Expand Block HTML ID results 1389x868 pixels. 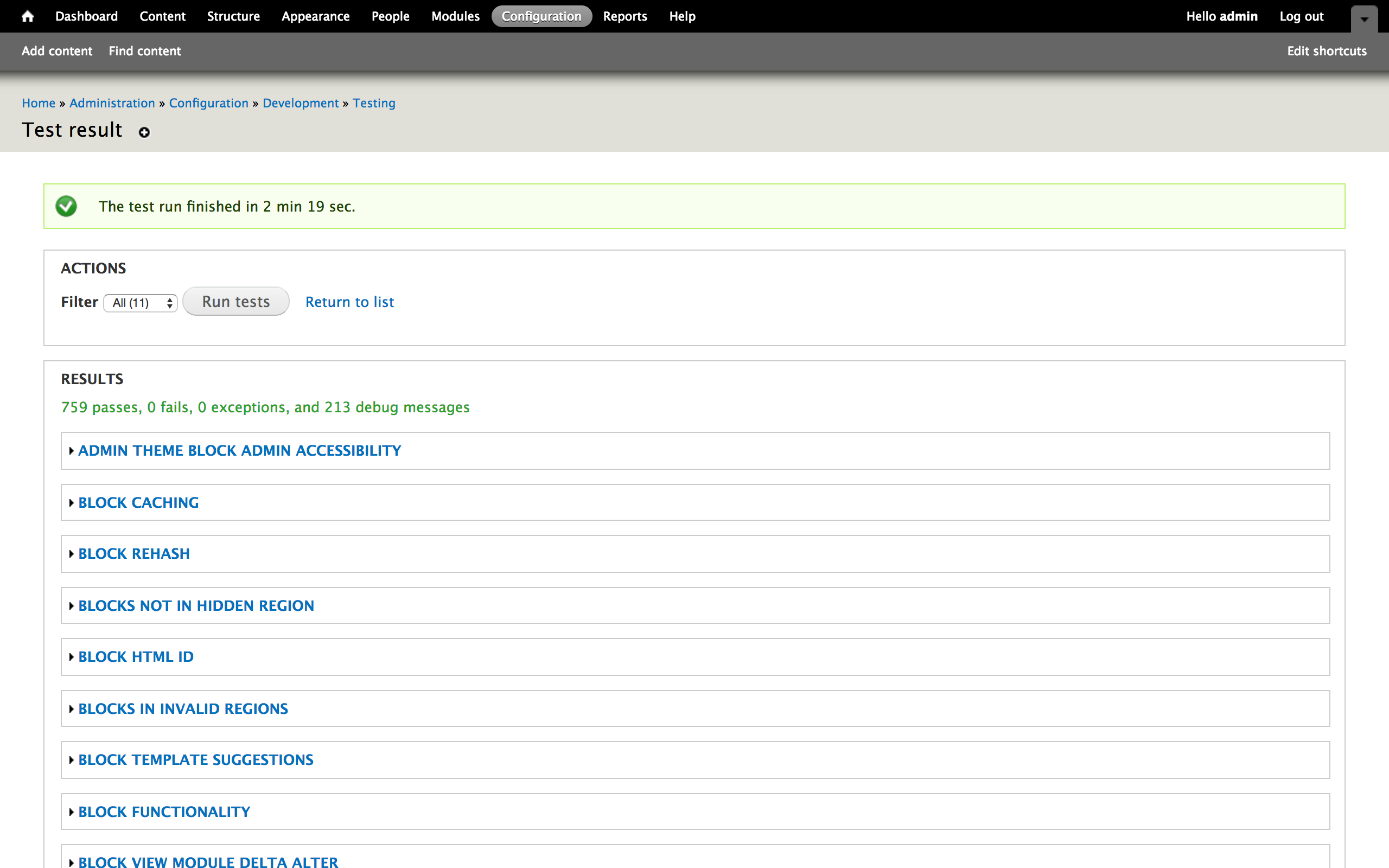point(136,657)
